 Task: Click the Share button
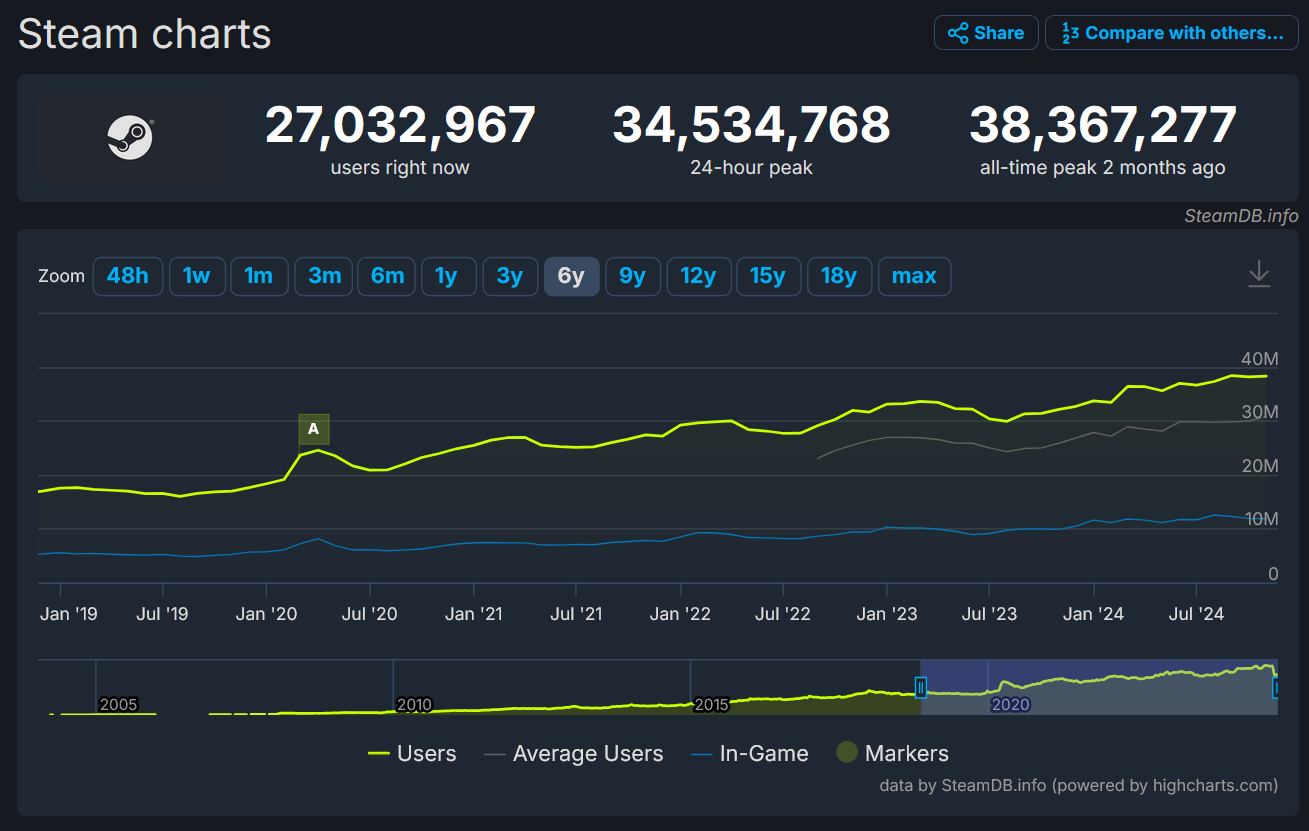pos(986,33)
